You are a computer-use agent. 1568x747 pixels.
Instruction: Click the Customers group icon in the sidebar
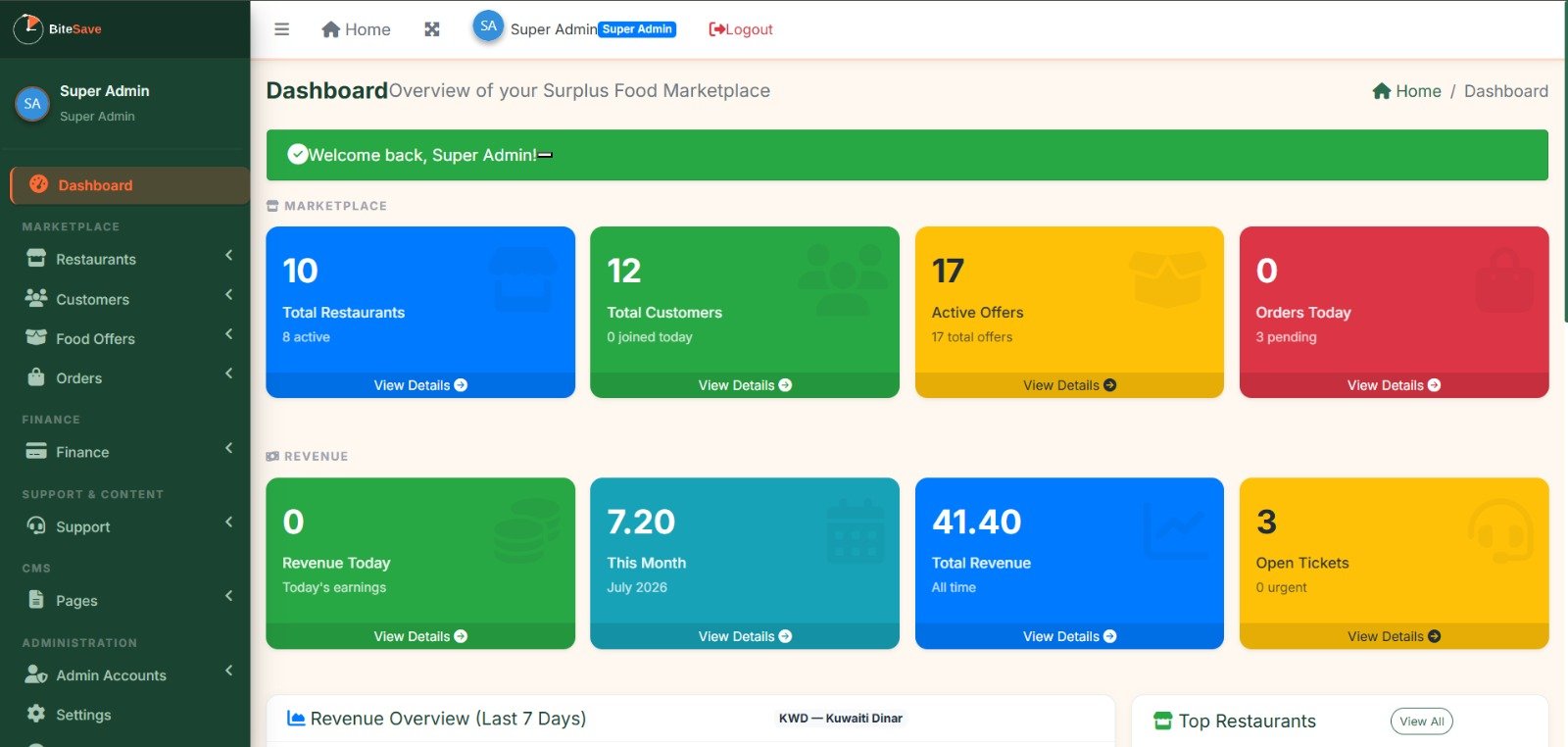[36, 298]
